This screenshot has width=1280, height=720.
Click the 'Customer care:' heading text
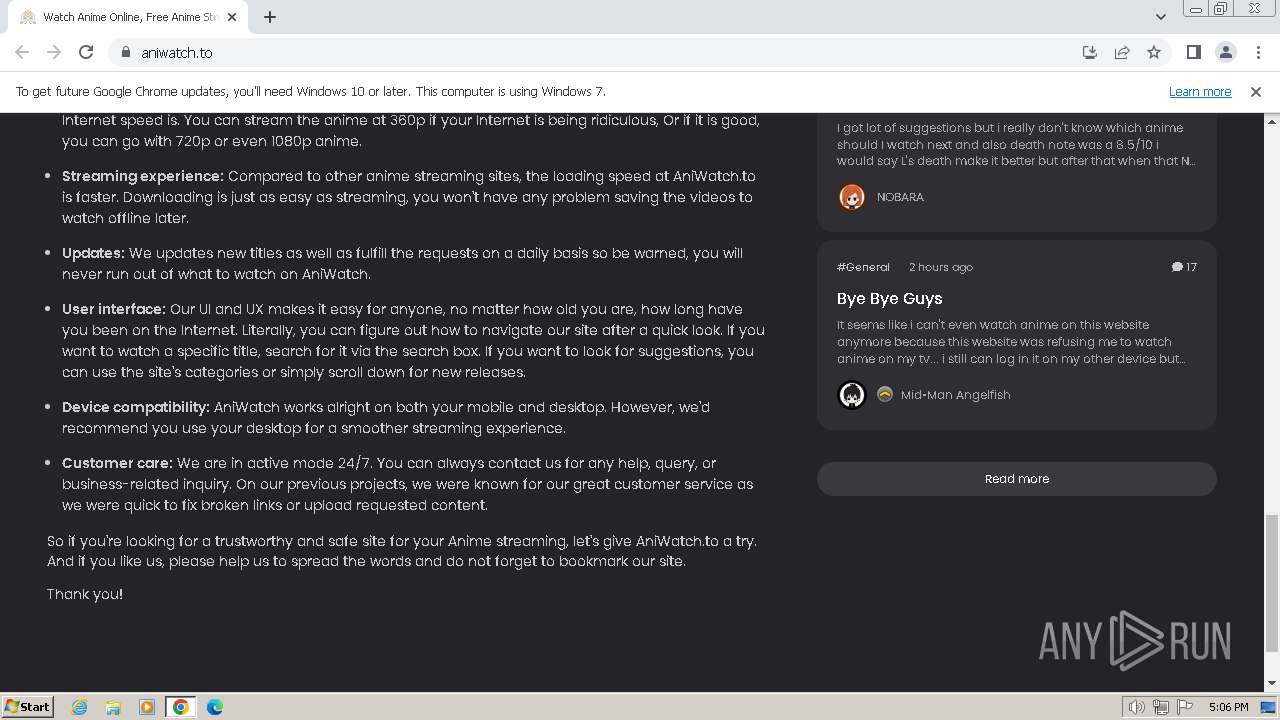(117, 463)
